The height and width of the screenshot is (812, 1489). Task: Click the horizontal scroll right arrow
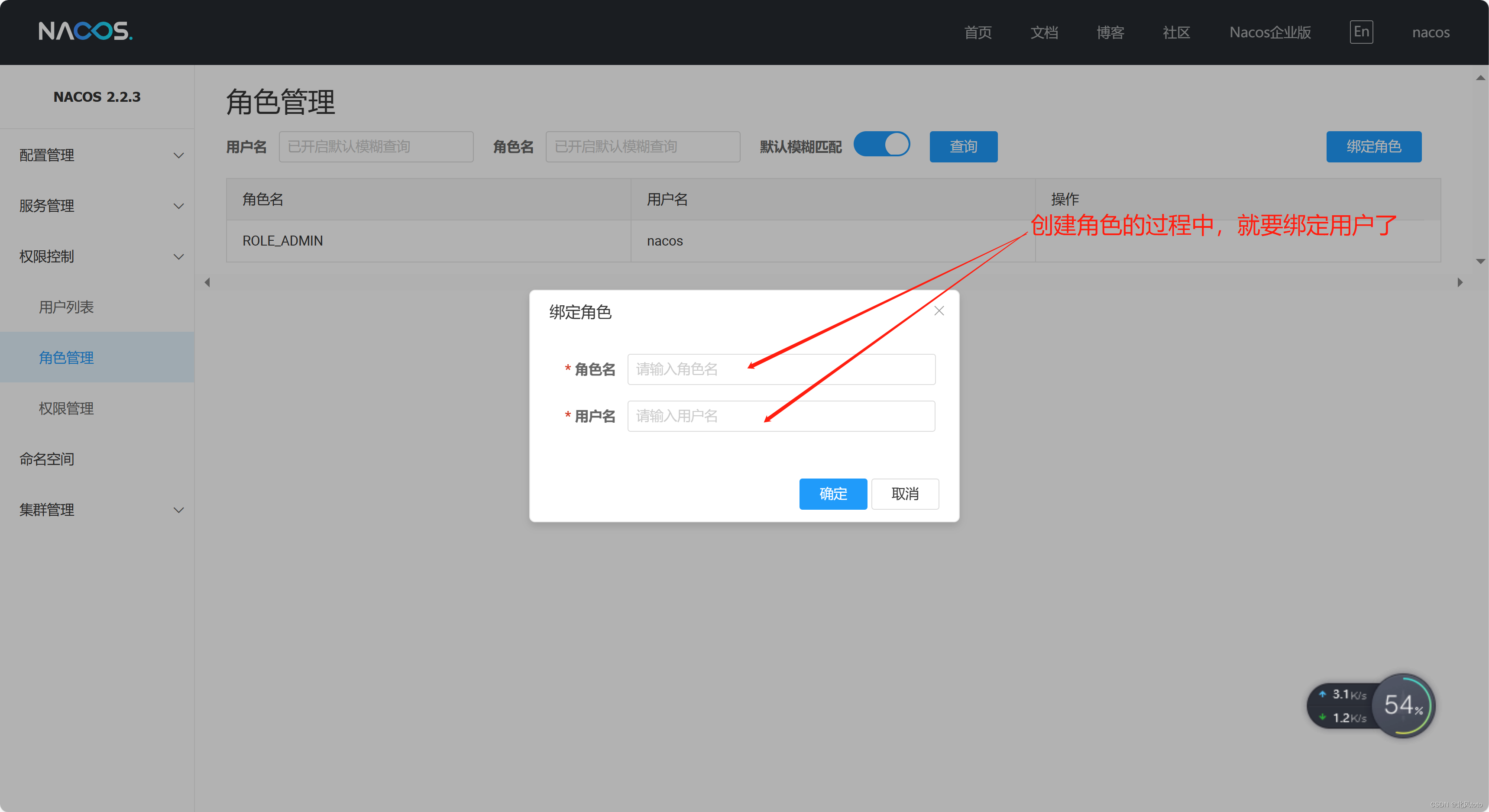pyautogui.click(x=1460, y=282)
